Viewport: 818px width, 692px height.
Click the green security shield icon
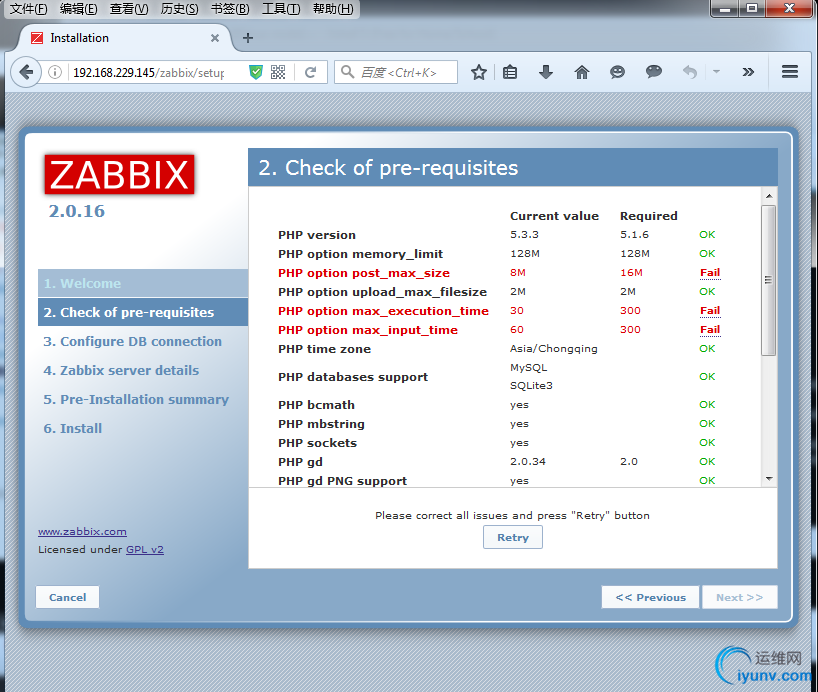coord(256,72)
